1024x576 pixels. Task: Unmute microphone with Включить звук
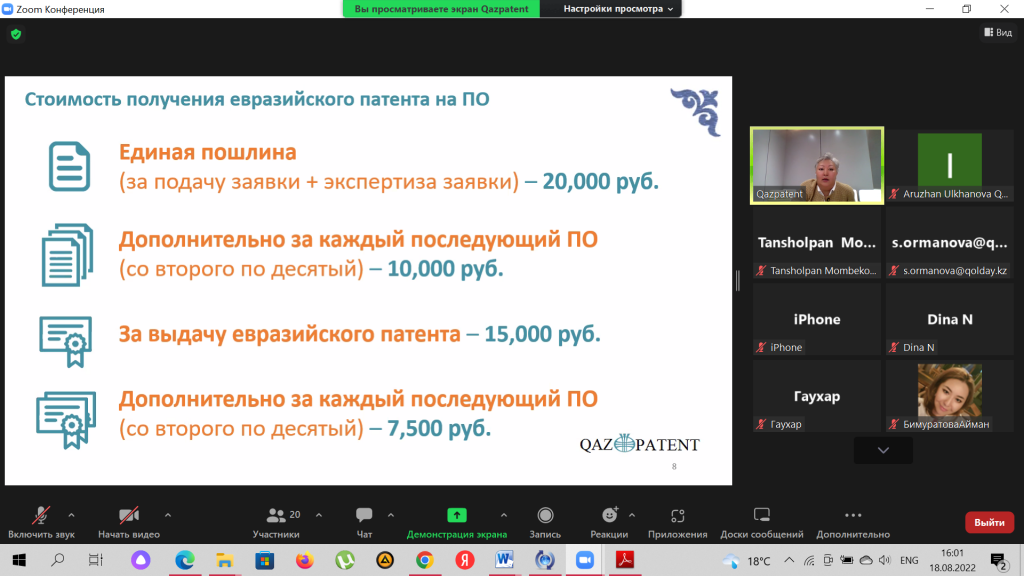[x=41, y=520]
